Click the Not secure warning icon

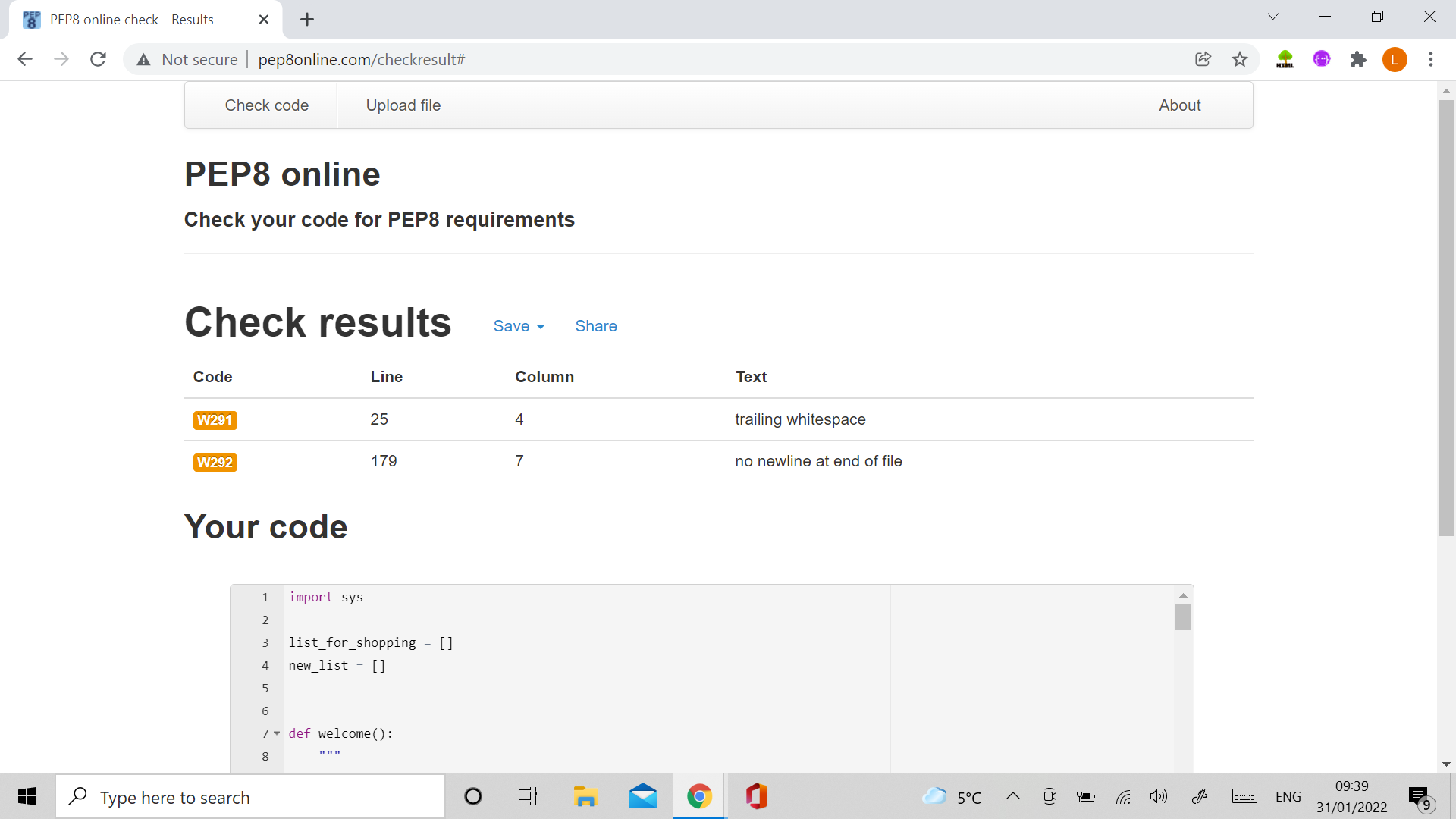[x=143, y=59]
